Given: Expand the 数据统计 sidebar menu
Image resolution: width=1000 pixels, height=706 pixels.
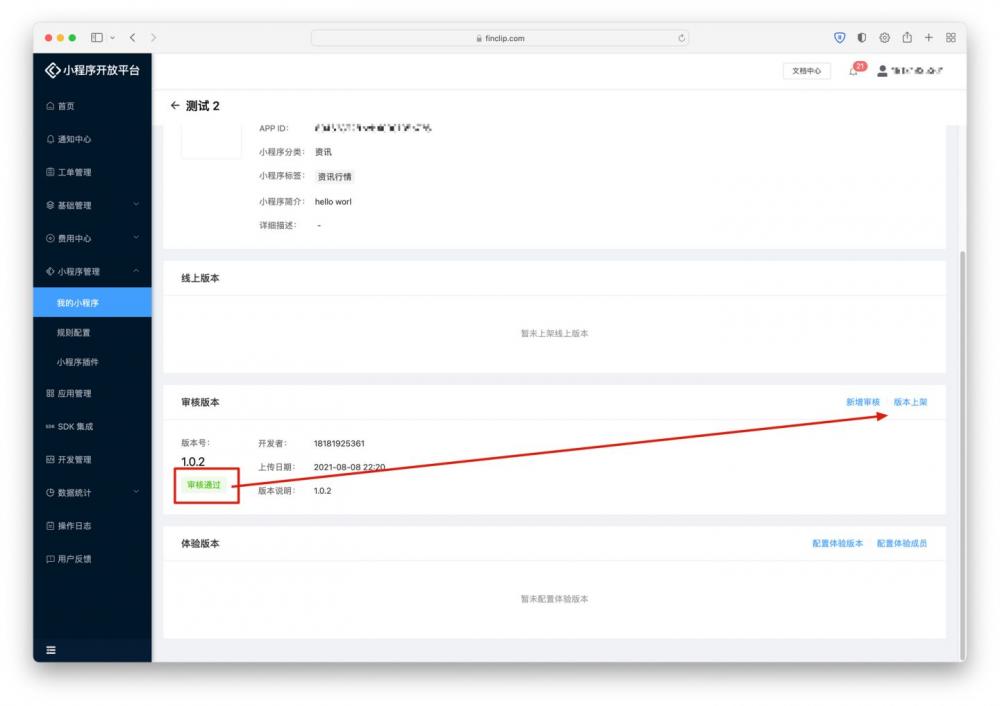Looking at the screenshot, I should 92,493.
